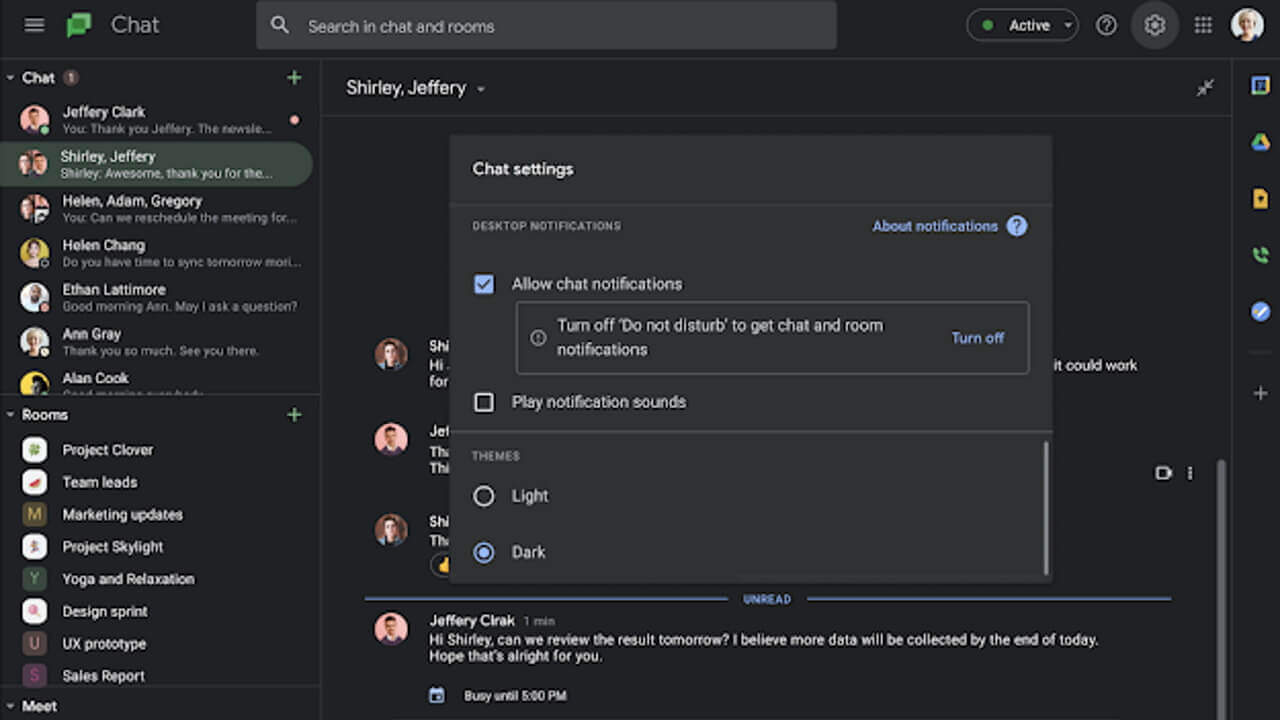Open the hamburger main menu
The image size is (1280, 720).
click(34, 25)
